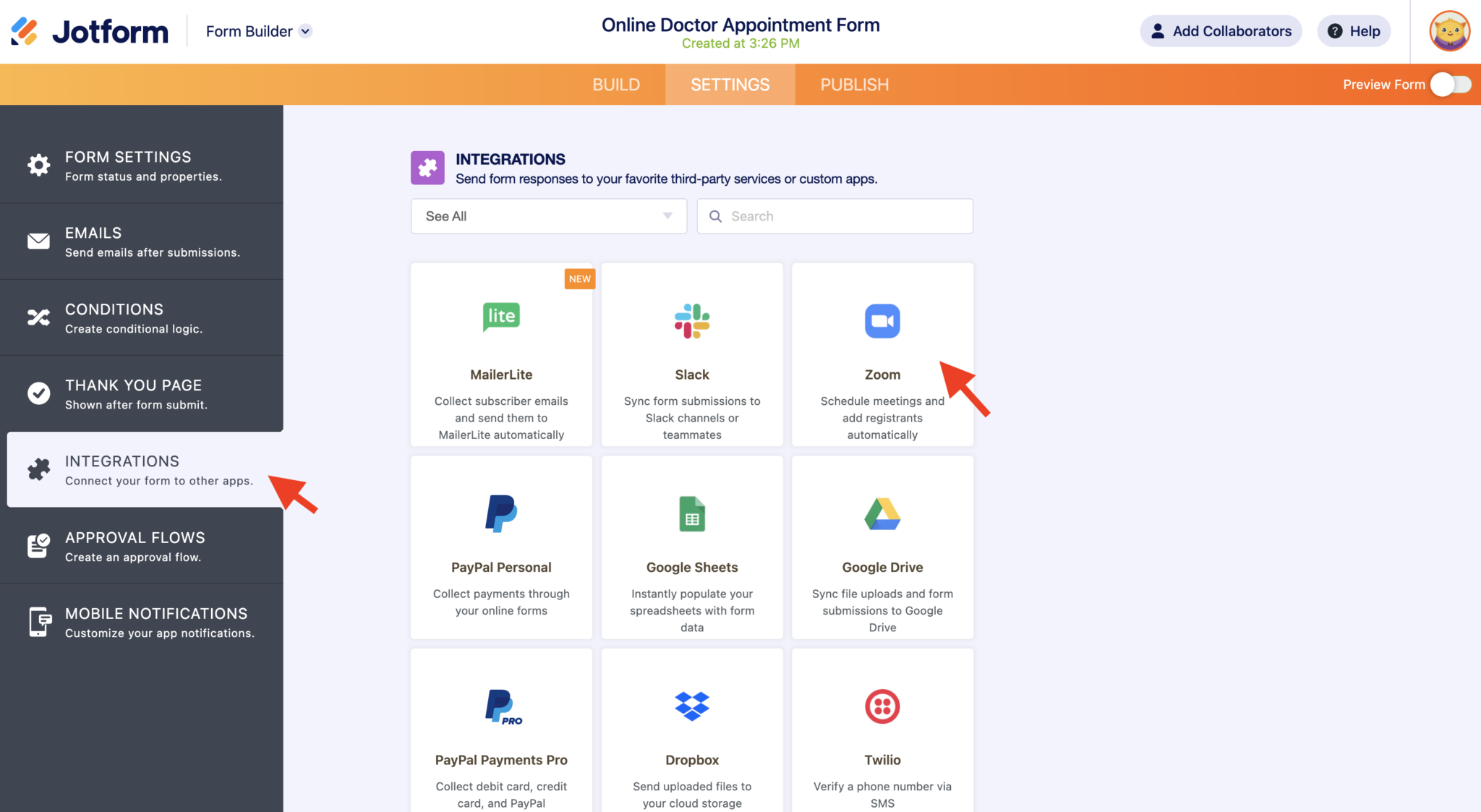Select the Approval Flows icon
Image resolution: width=1481 pixels, height=812 pixels.
[38, 546]
